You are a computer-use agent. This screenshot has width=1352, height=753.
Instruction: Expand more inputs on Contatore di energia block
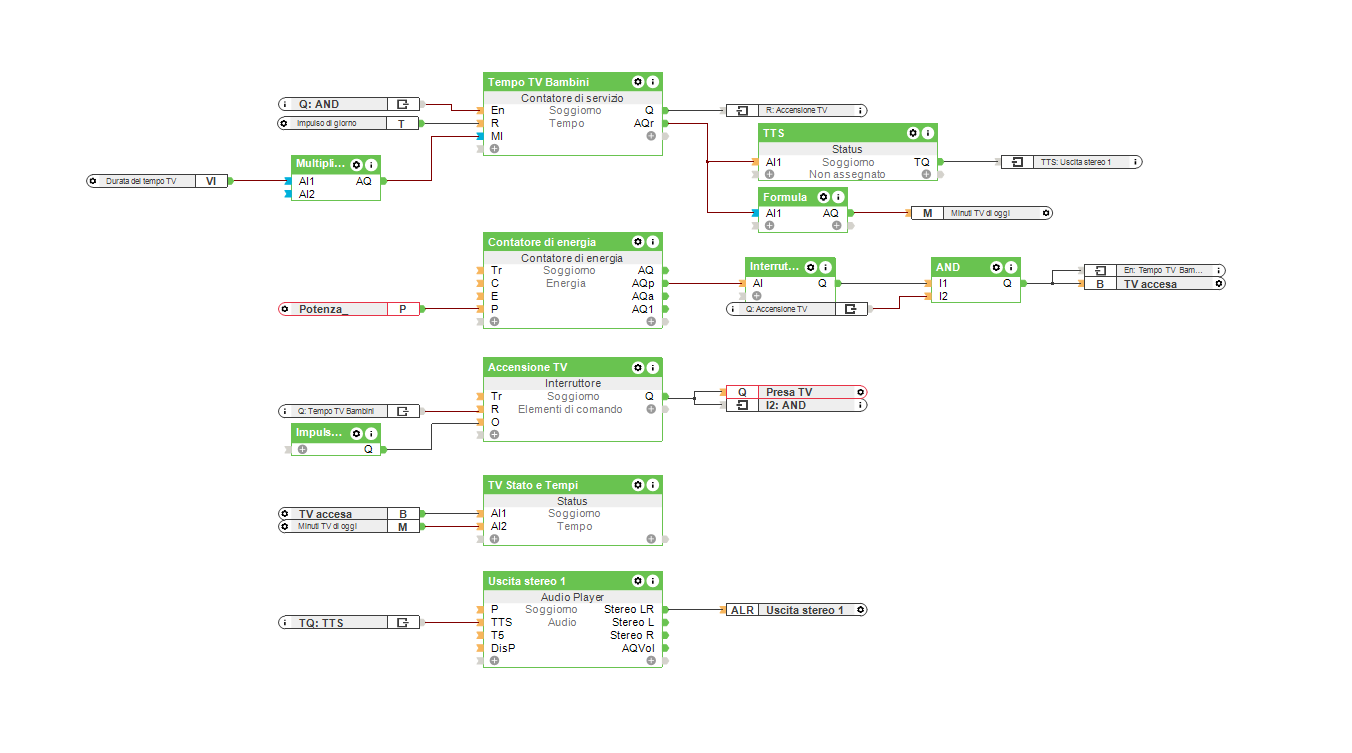(x=494, y=322)
